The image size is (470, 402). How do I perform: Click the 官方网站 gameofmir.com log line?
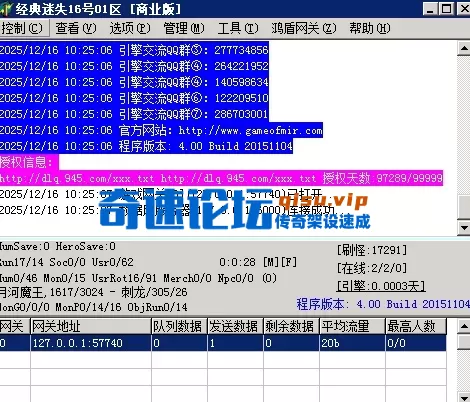(x=161, y=130)
